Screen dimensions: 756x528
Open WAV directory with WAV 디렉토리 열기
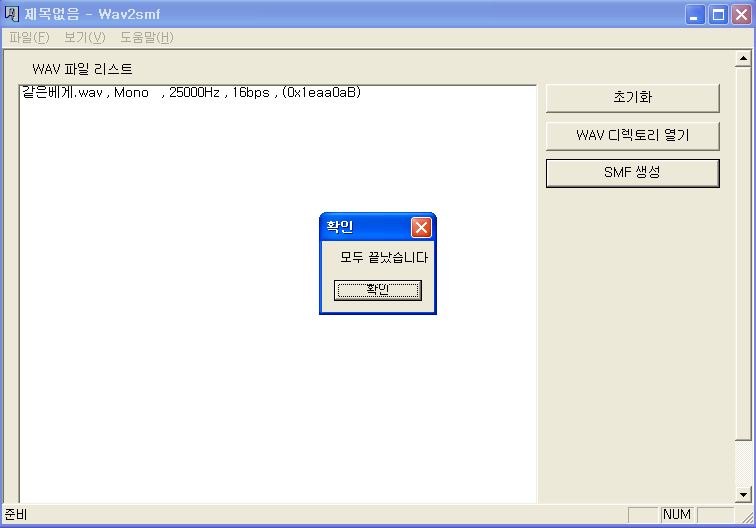coord(632,135)
